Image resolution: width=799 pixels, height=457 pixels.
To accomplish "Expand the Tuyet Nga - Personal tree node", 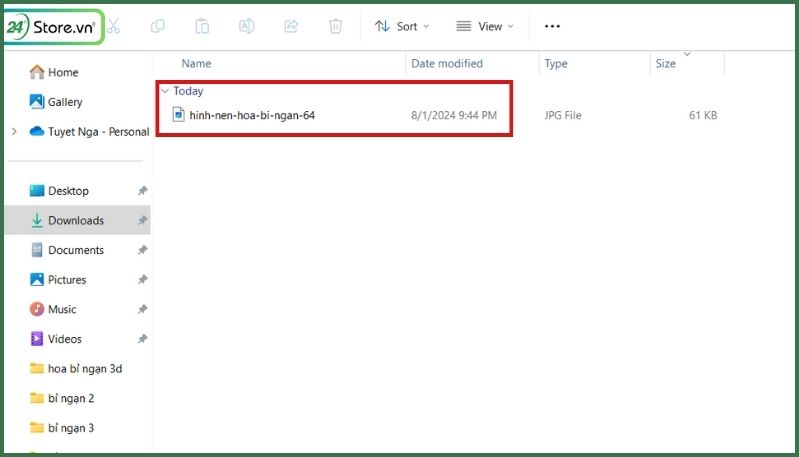I will (x=14, y=131).
